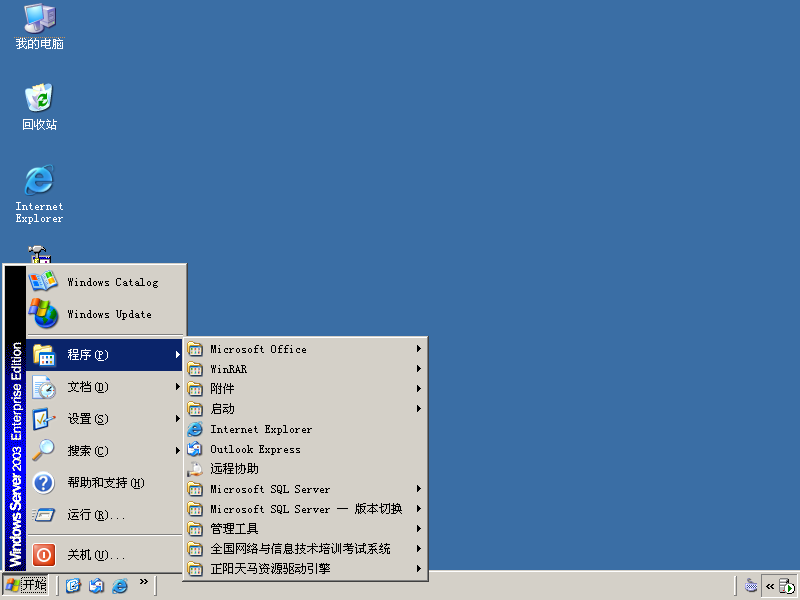Screen dimensions: 800x600
Task: Click the 附件 label in submenu
Action: pyautogui.click(x=222, y=389)
